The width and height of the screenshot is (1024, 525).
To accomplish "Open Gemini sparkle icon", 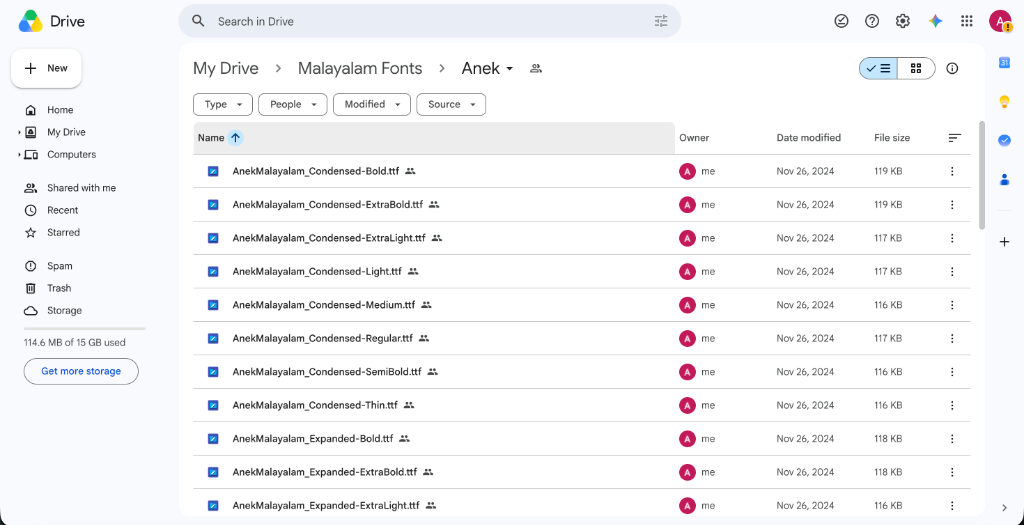I will [935, 21].
